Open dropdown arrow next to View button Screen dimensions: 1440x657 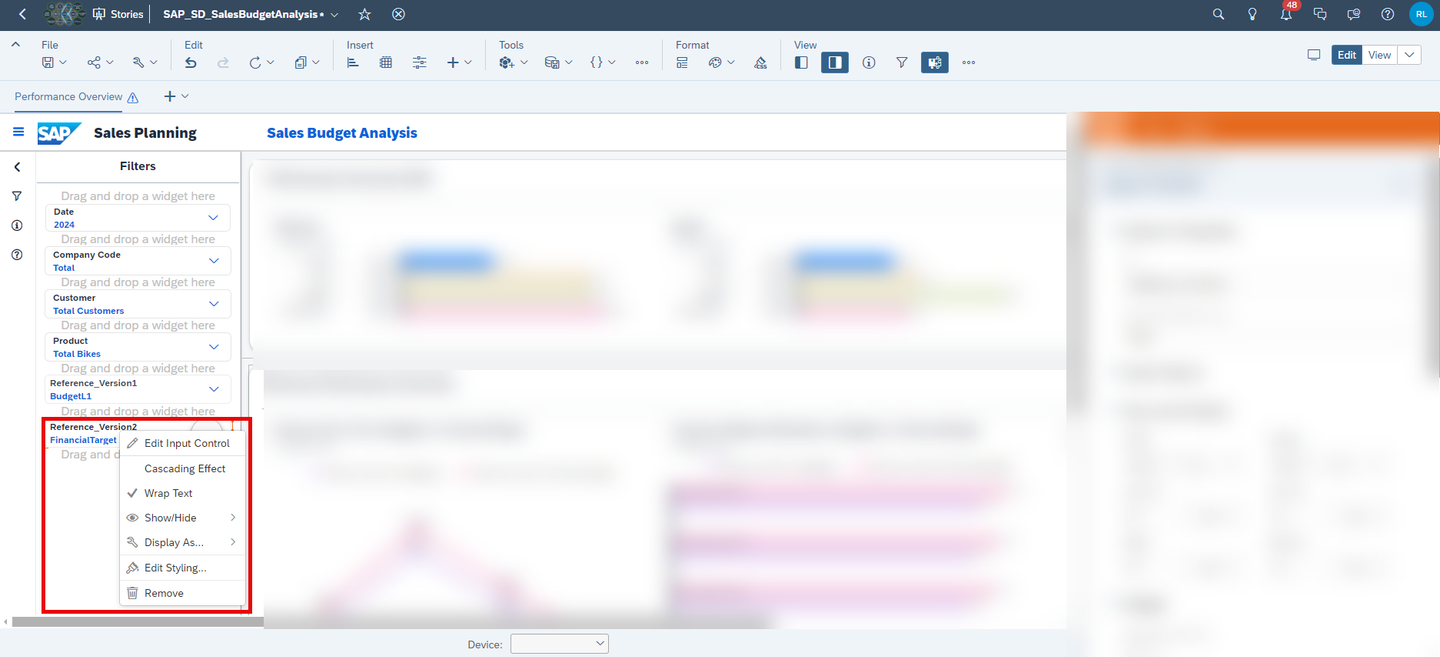click(1409, 55)
